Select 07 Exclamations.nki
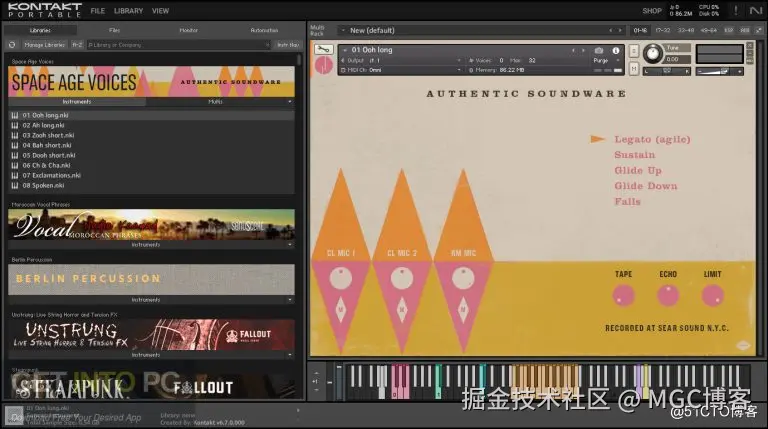This screenshot has height=429, width=768. click(x=151, y=175)
